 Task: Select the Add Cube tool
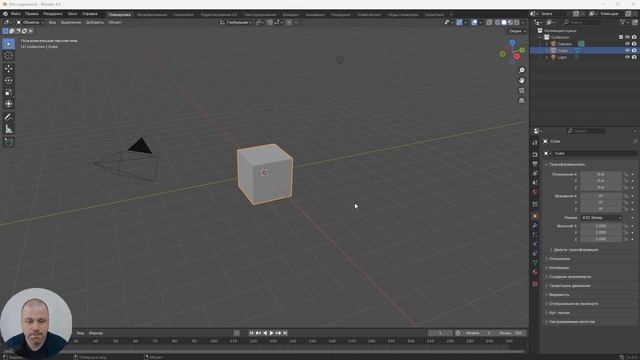click(9, 142)
